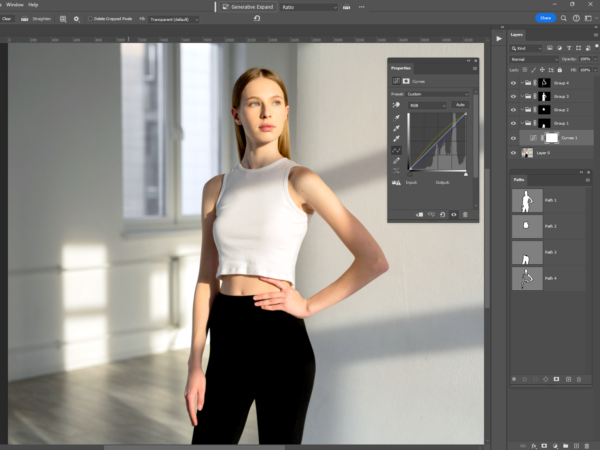Open the Window menu
Viewport: 600px width, 450px height.
[14, 4]
